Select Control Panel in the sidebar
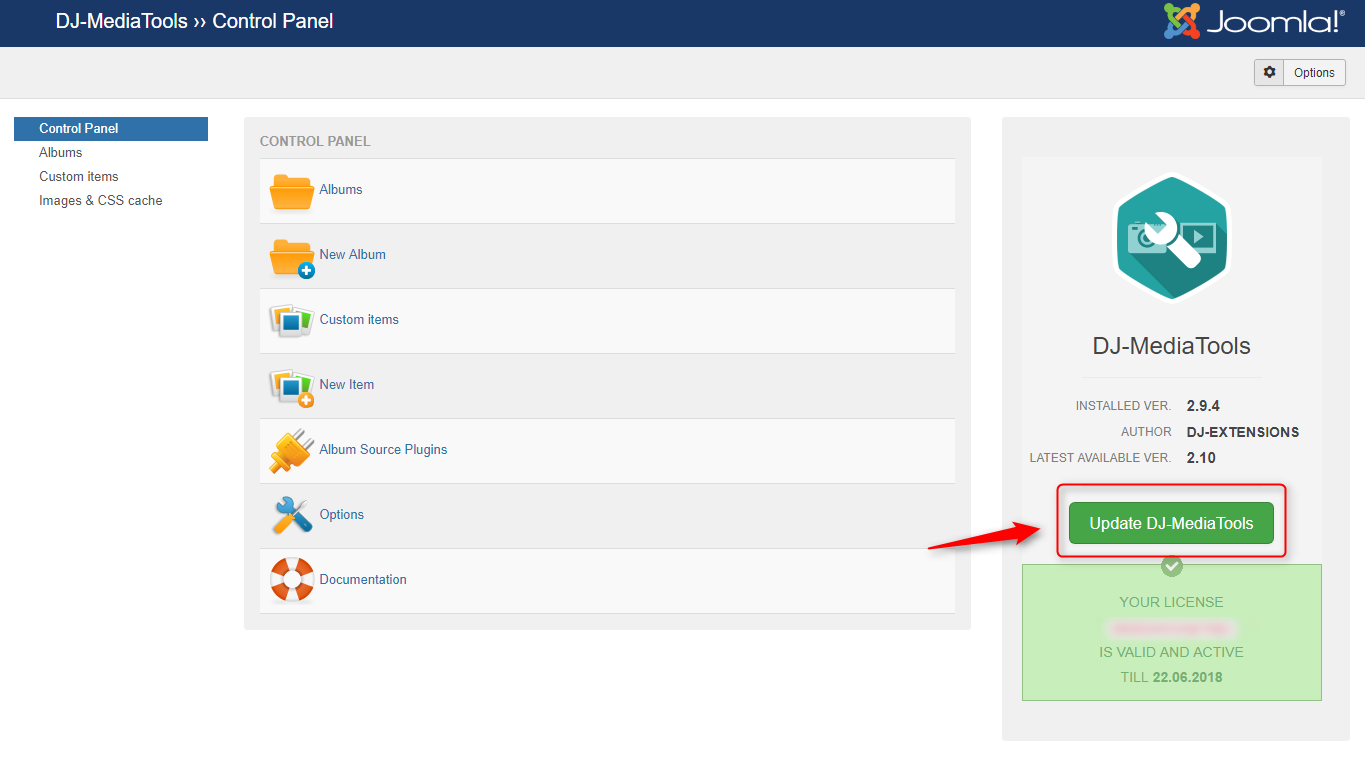 (111, 128)
